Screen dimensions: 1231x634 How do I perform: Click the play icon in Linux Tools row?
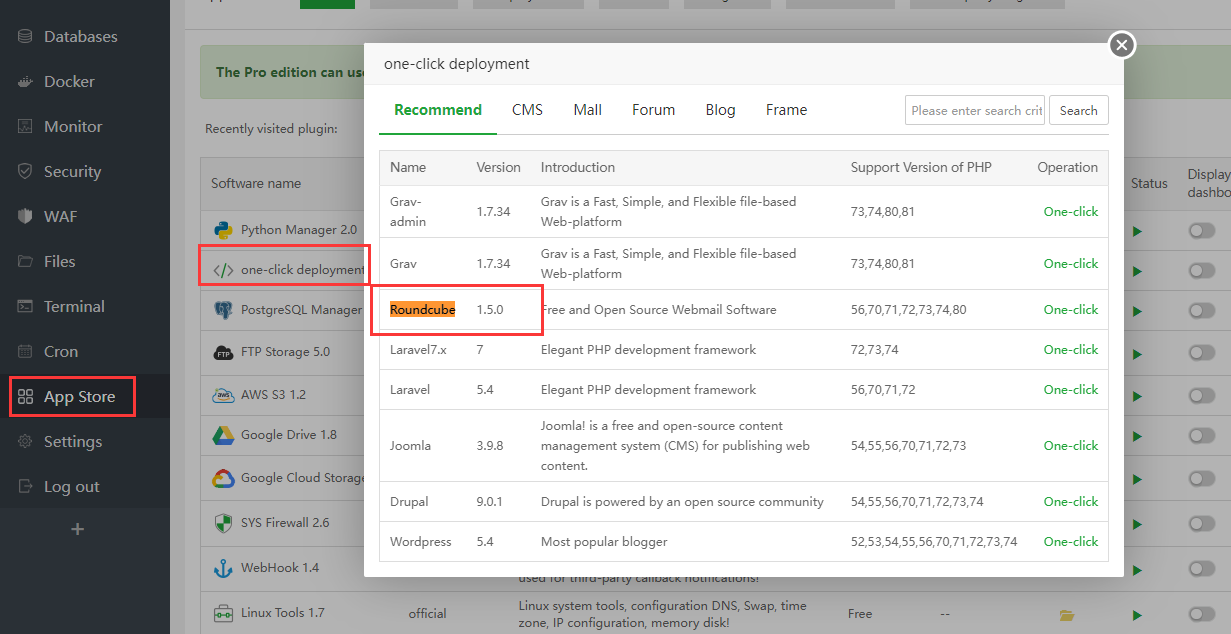pyautogui.click(x=1137, y=615)
